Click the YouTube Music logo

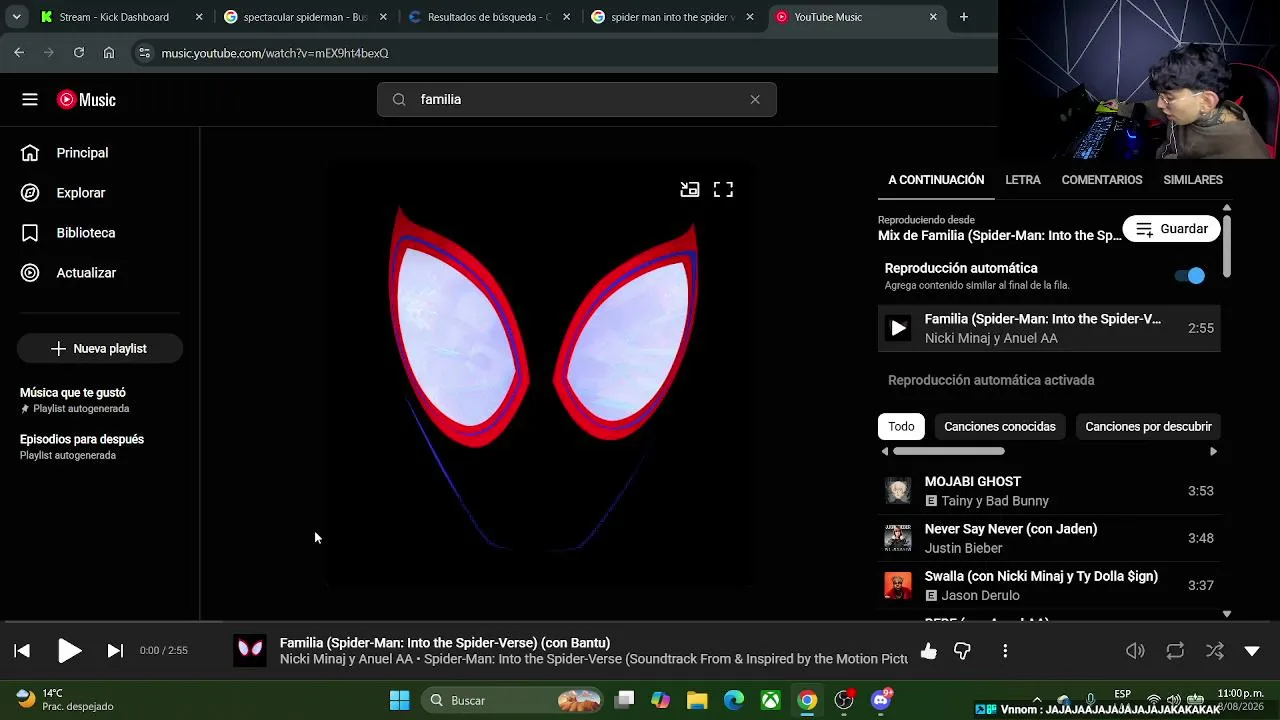click(x=86, y=100)
